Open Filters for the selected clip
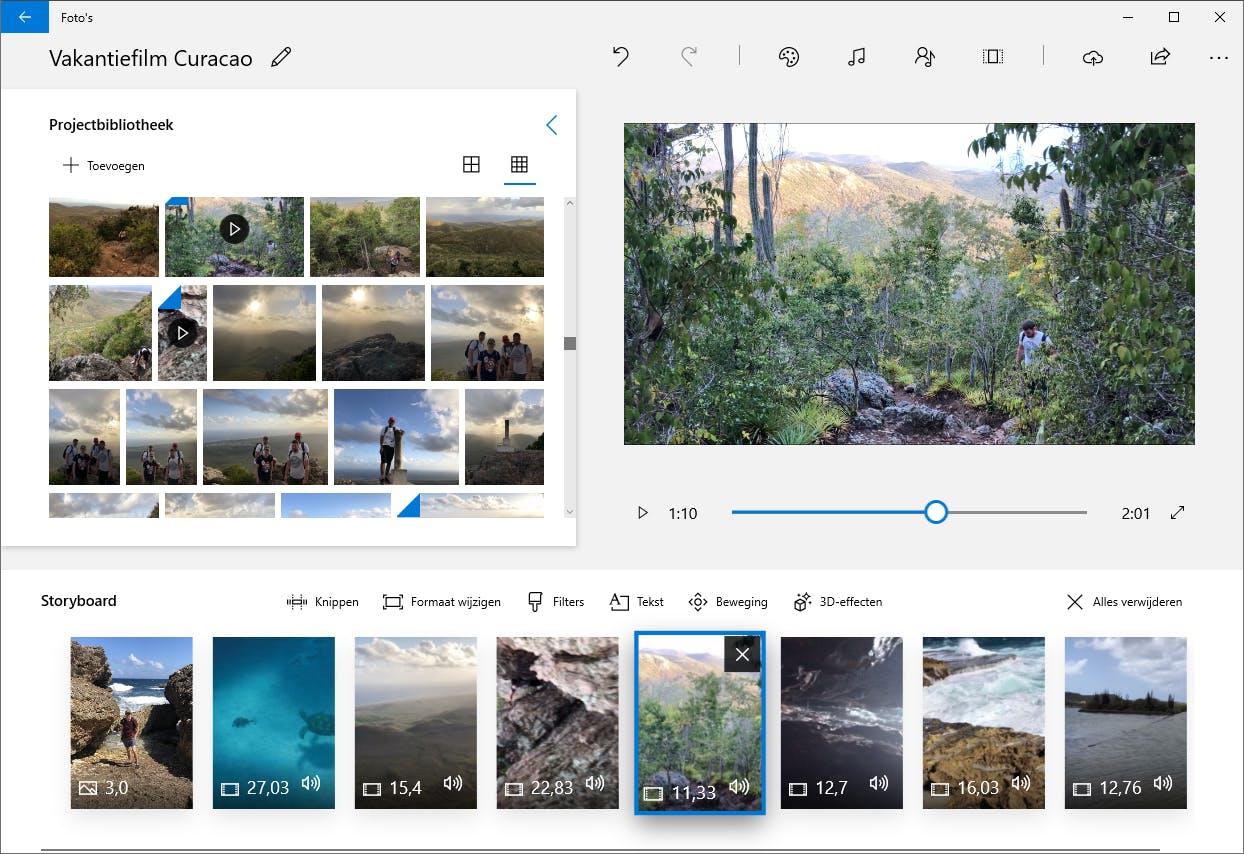The width and height of the screenshot is (1244, 854). [555, 602]
